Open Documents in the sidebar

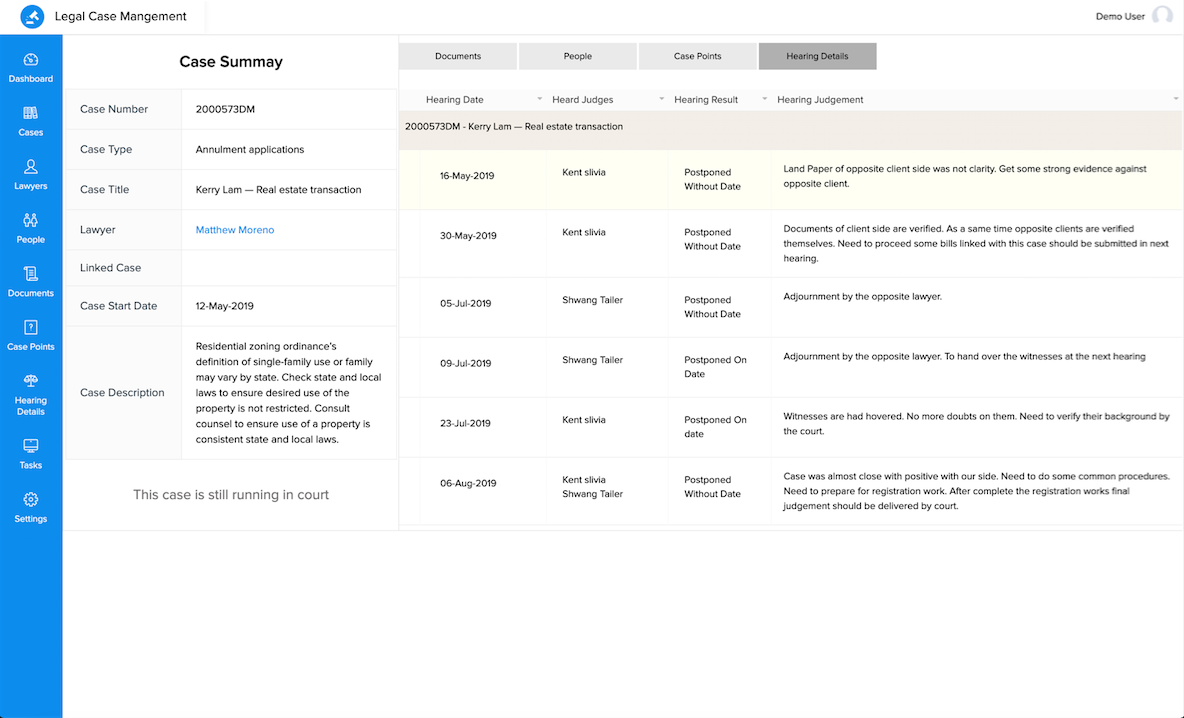(x=30, y=282)
